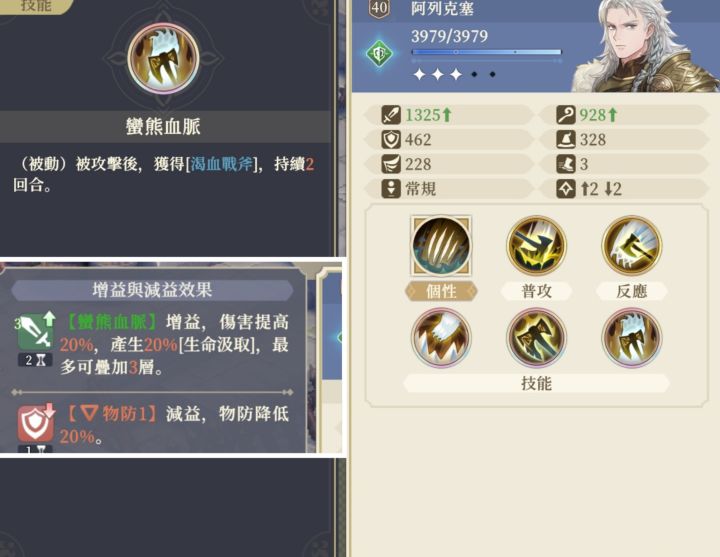Tap the green 蠻熊血脈 buff icon
Image resolution: width=720 pixels, height=557 pixels.
click(35, 331)
